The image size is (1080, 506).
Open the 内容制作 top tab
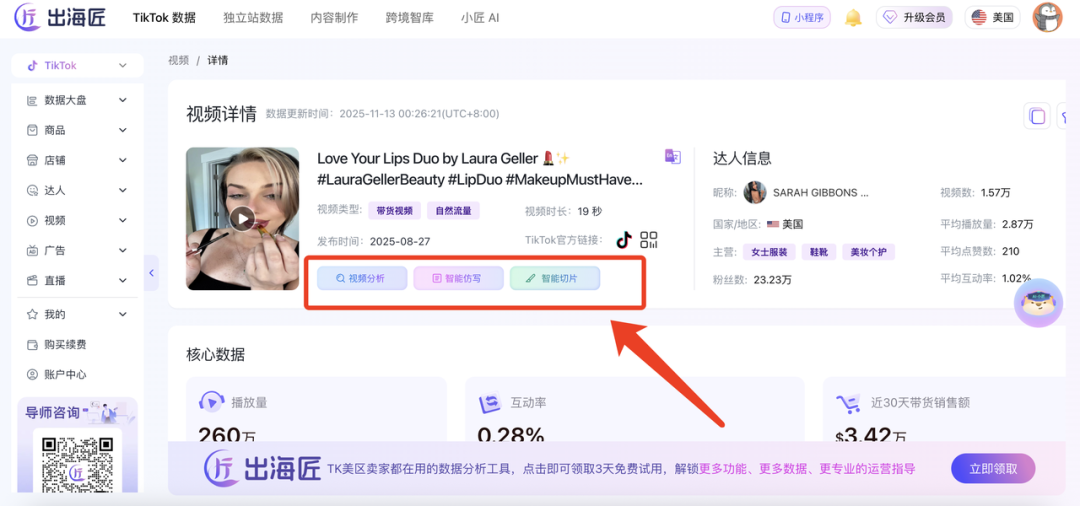click(334, 18)
